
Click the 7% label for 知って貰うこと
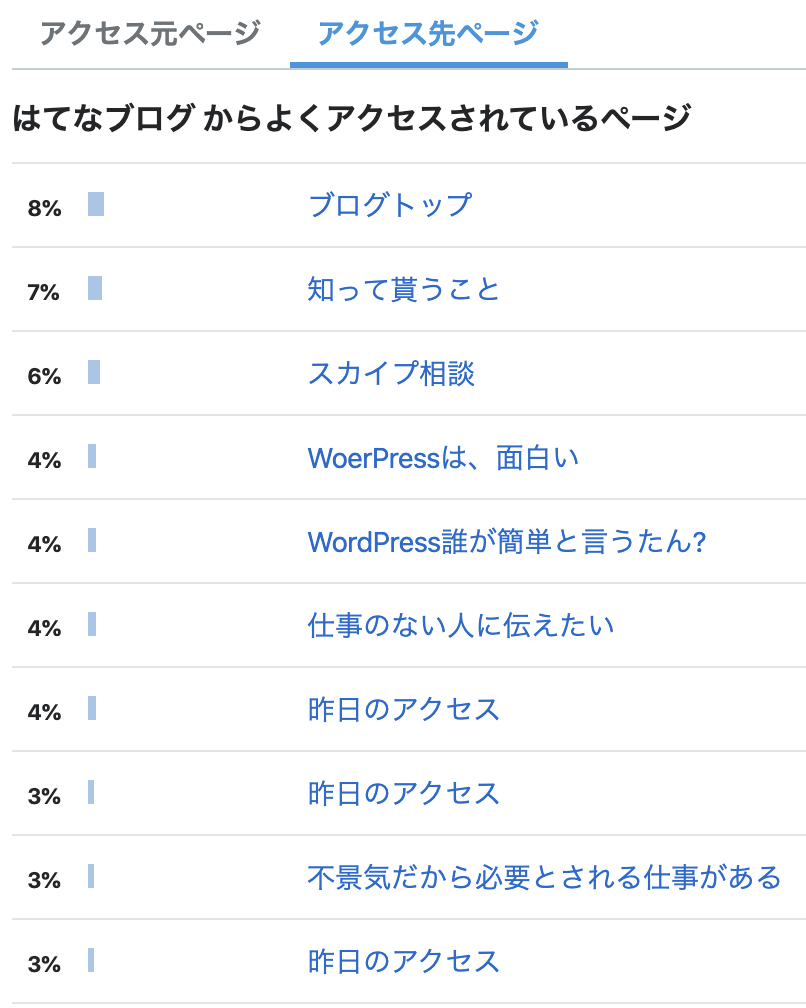pyautogui.click(x=44, y=292)
